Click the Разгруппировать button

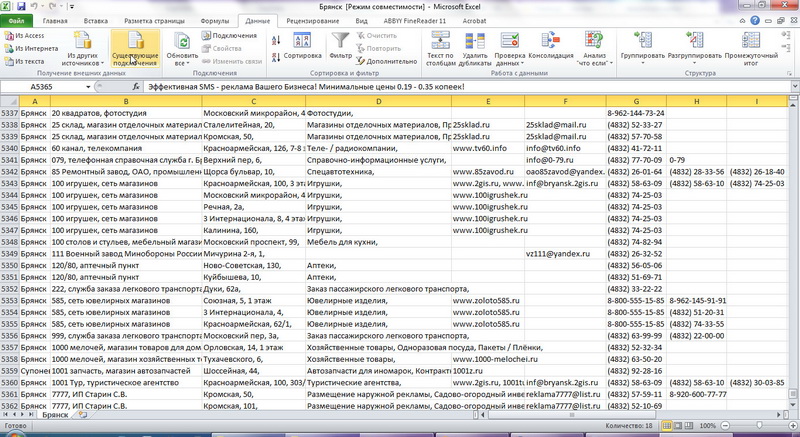pyautogui.click(x=695, y=44)
